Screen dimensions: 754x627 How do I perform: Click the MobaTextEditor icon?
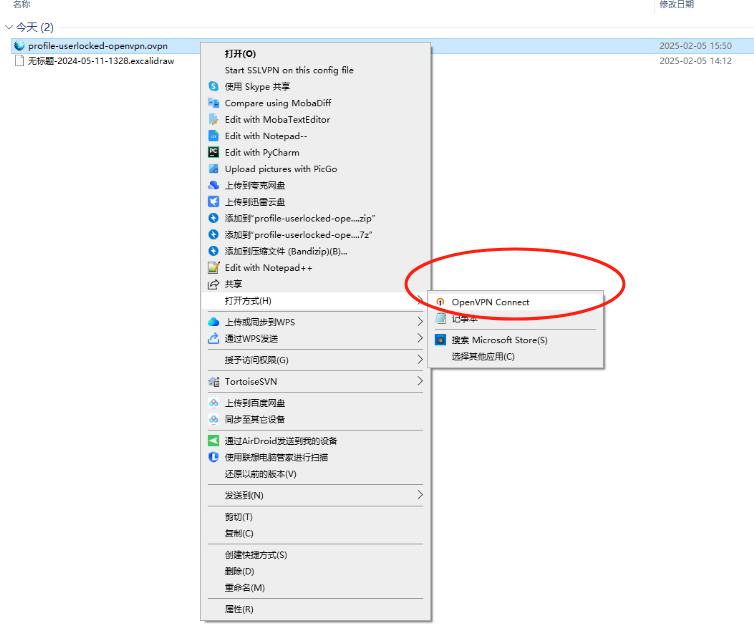click(214, 119)
